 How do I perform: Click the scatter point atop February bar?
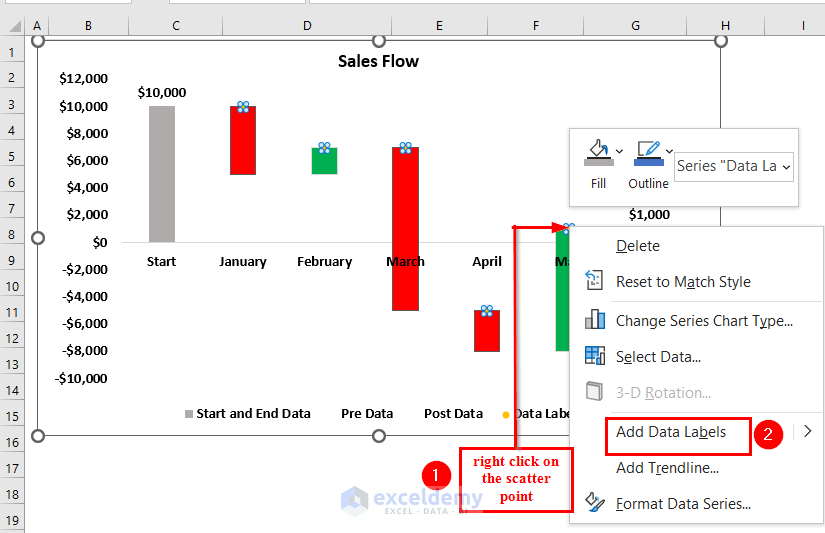click(x=324, y=148)
